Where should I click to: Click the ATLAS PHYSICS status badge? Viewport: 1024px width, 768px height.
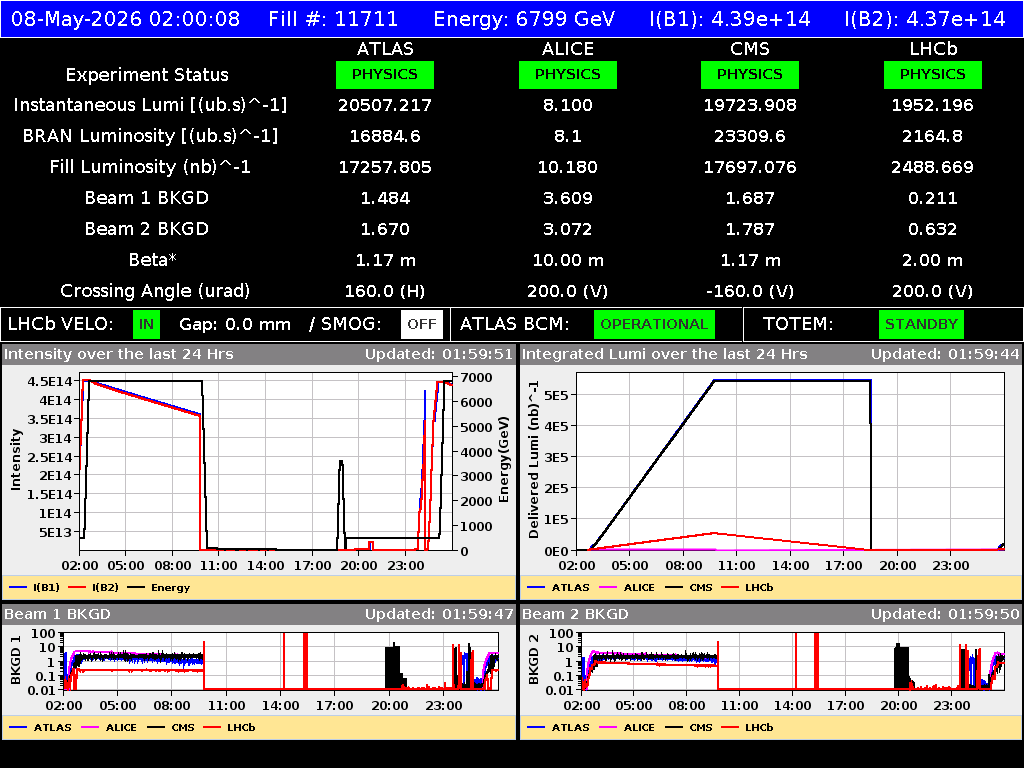(x=385, y=74)
